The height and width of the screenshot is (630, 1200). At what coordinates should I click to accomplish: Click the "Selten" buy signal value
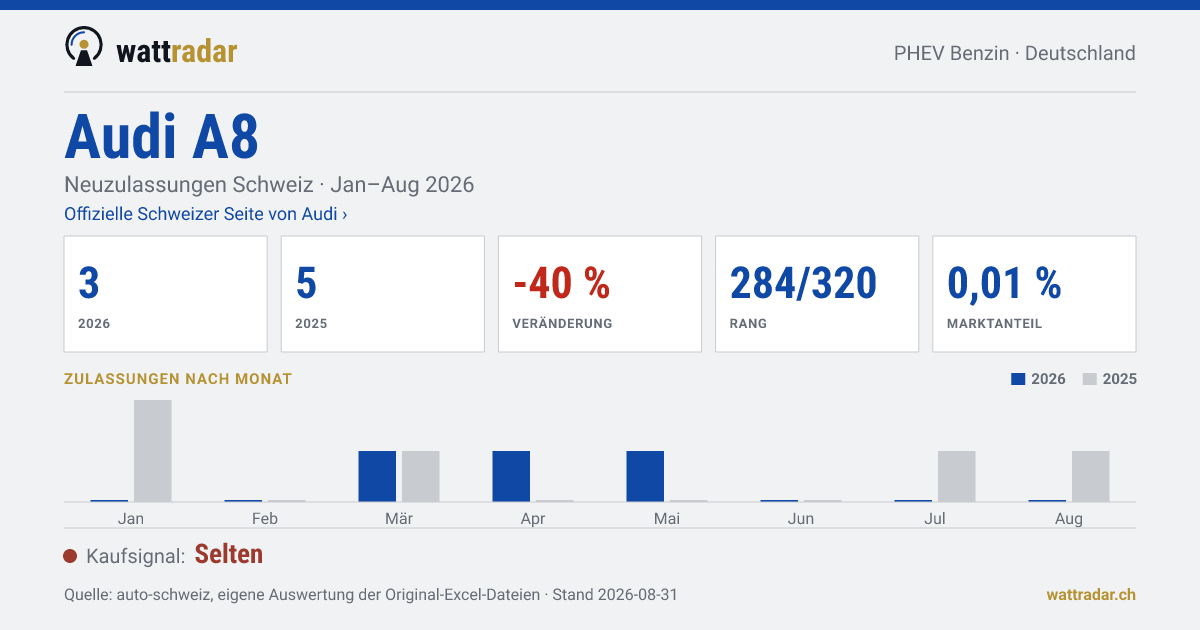(x=229, y=554)
